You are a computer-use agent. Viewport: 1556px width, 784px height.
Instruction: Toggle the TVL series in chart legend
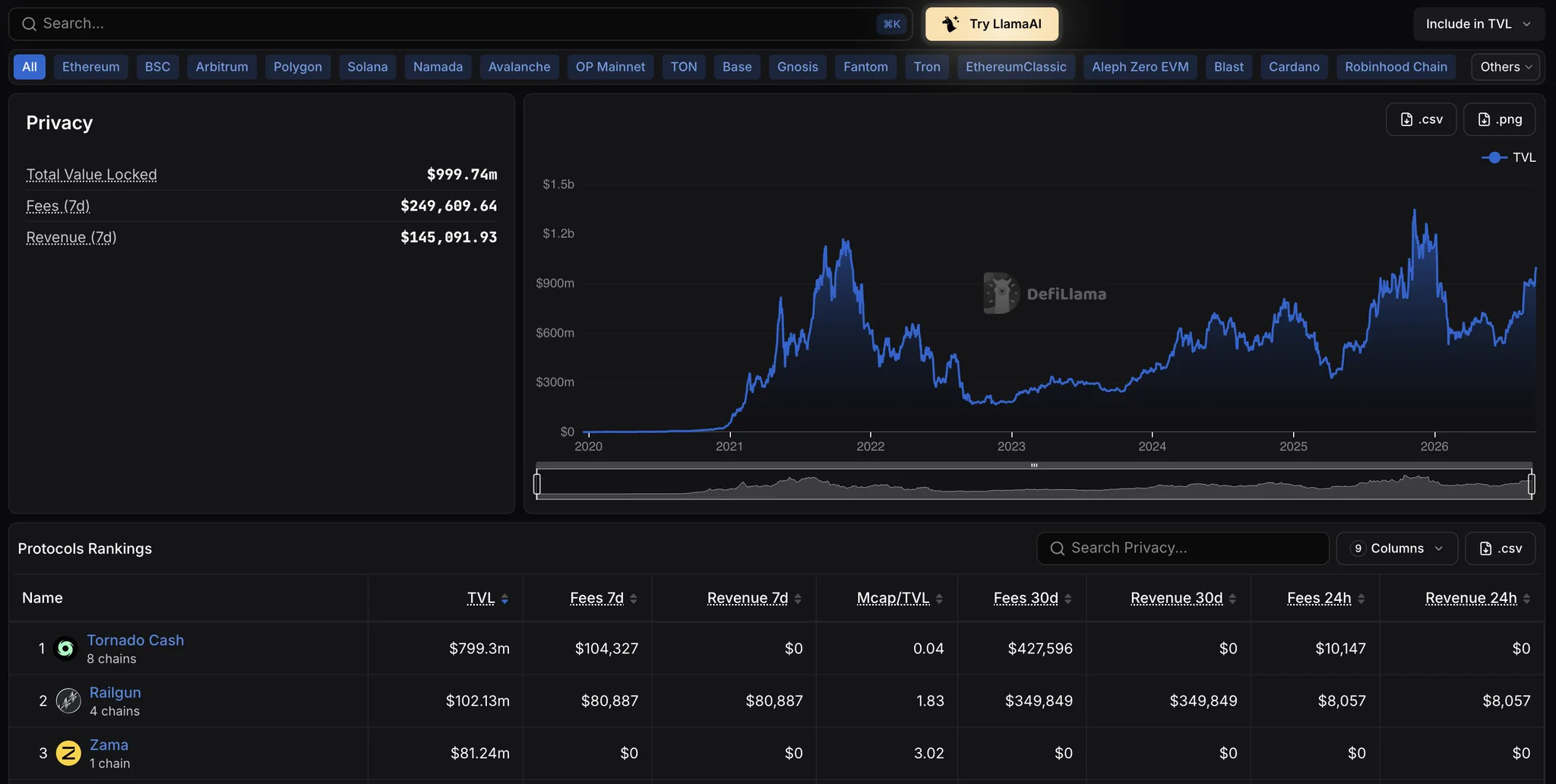coord(1509,157)
